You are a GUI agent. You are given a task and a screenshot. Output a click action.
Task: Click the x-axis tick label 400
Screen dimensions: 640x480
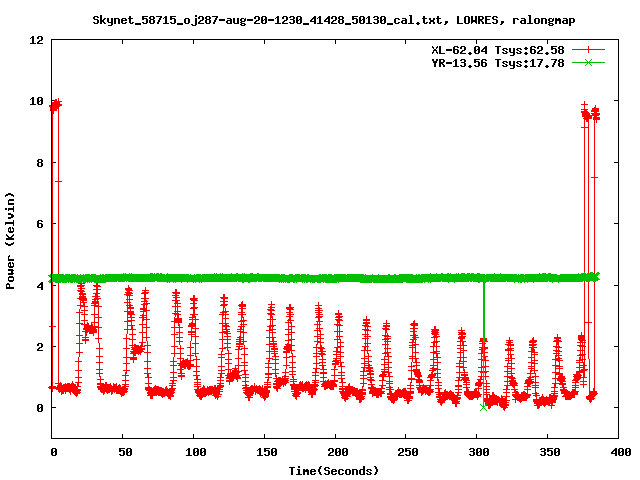point(620,452)
